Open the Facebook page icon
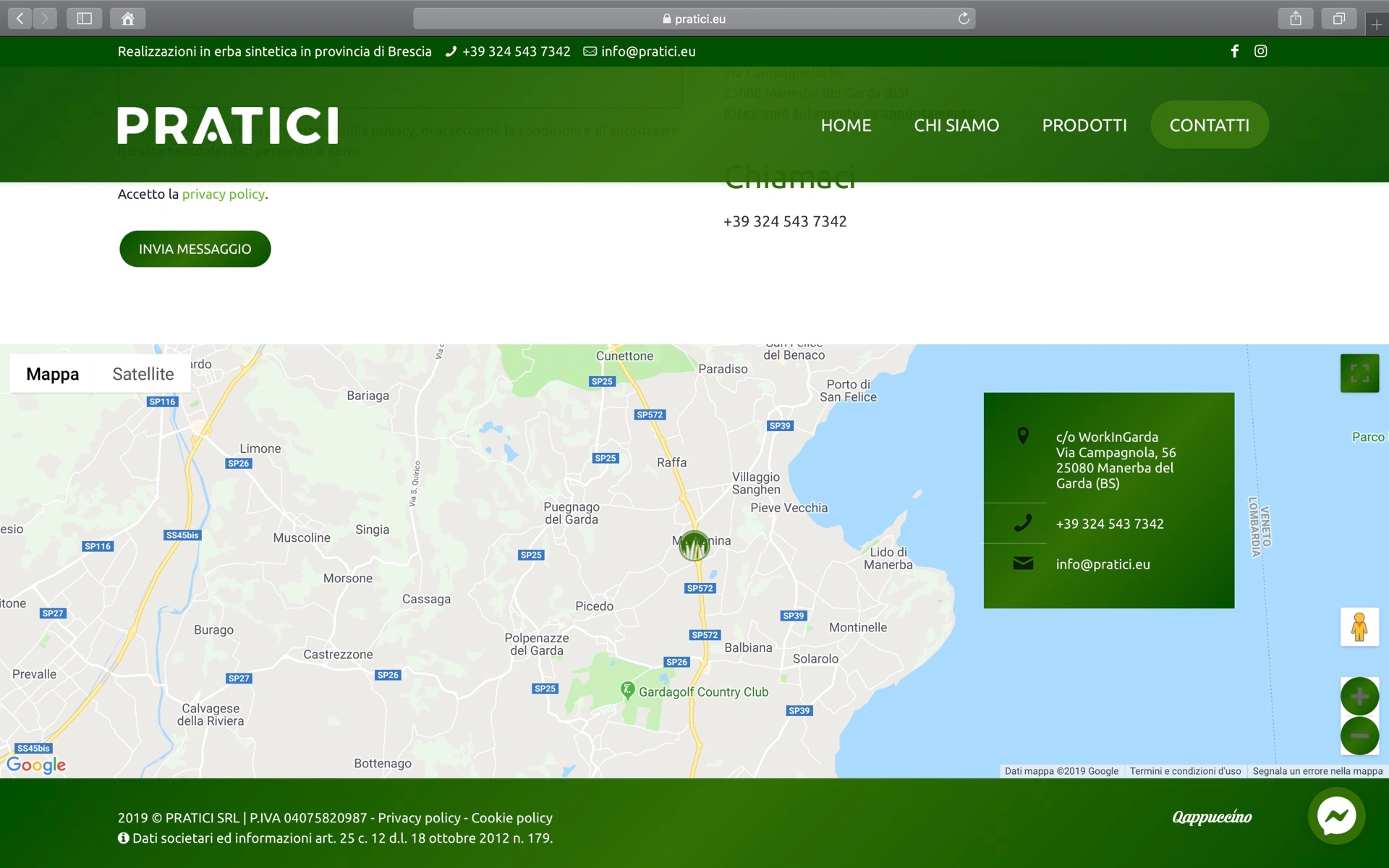The width and height of the screenshot is (1389, 868). pos(1235,51)
